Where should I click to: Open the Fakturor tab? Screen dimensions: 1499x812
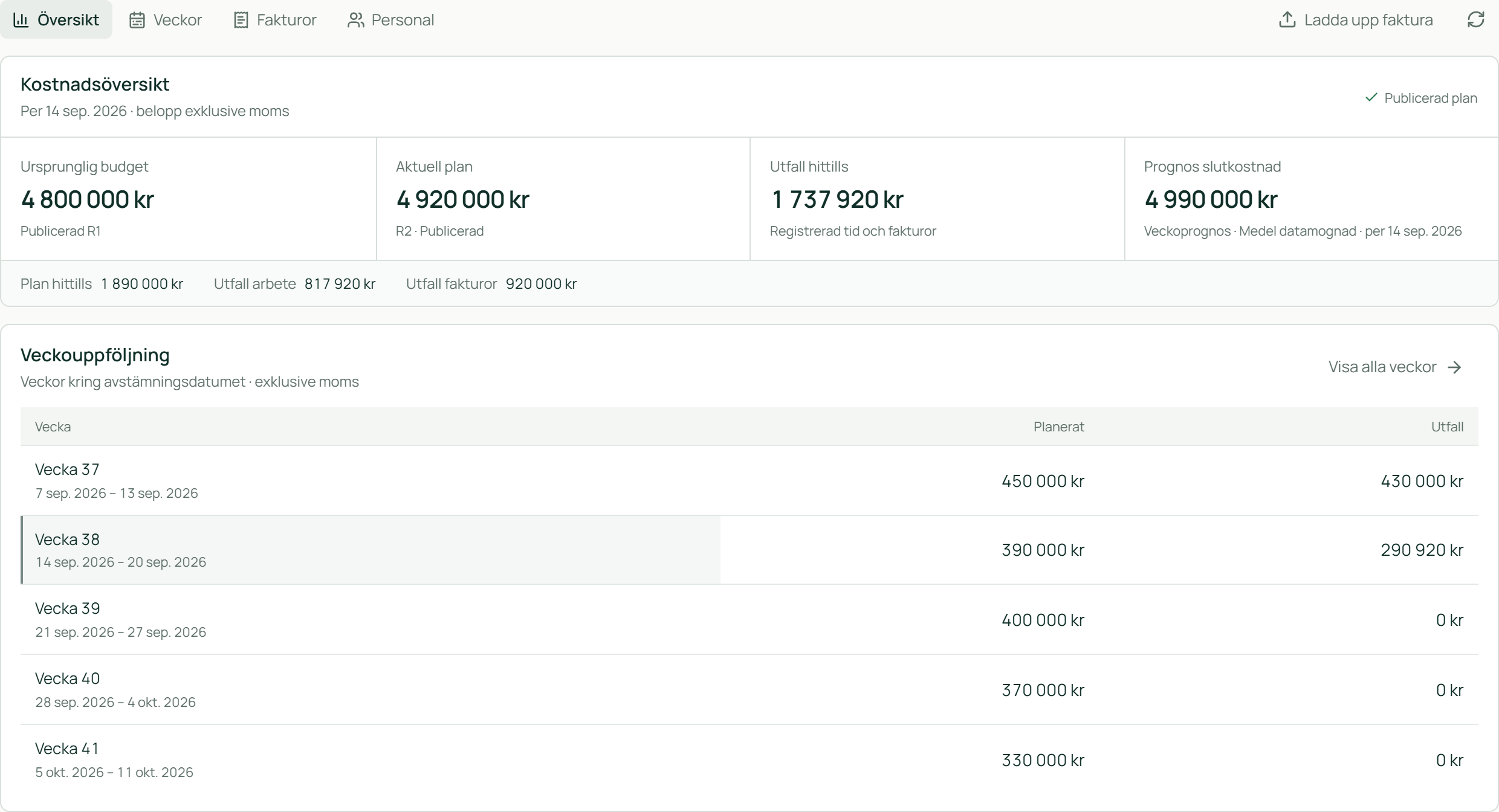point(274,19)
